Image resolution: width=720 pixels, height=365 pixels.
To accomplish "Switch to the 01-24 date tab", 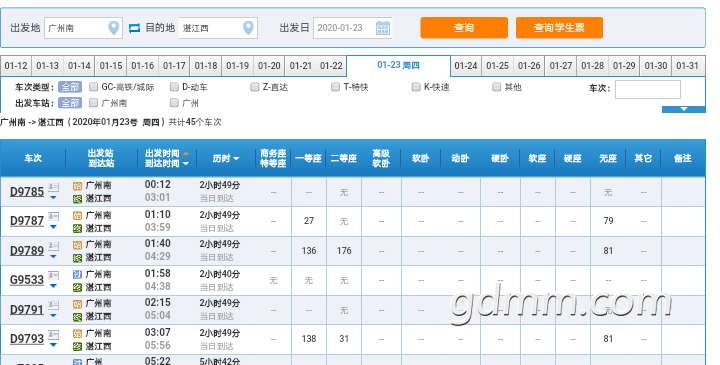I will [x=466, y=66].
